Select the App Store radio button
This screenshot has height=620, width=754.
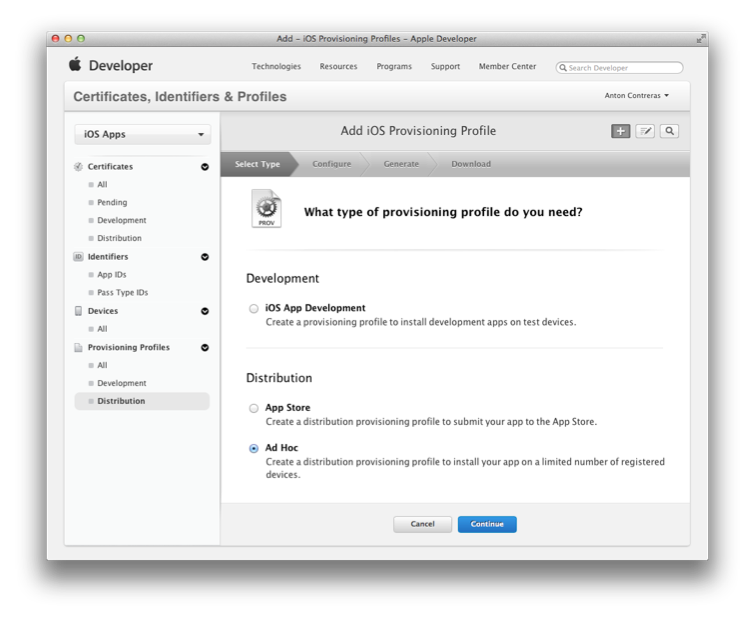tap(254, 408)
